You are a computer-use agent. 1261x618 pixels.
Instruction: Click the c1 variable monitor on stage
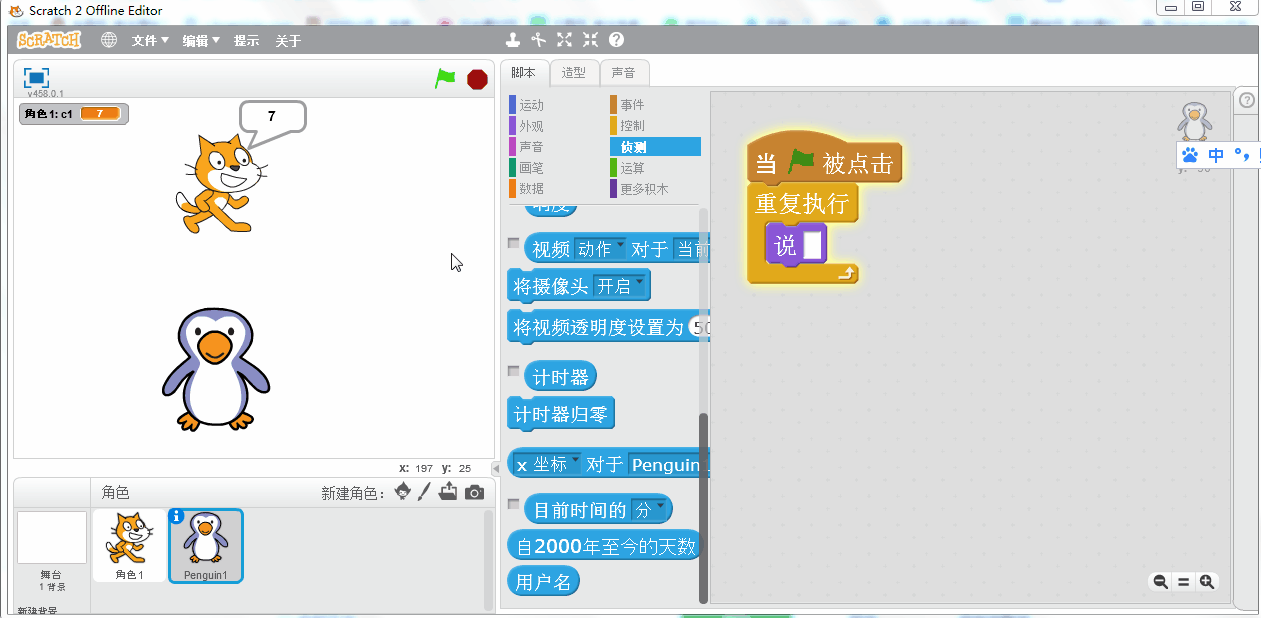coord(74,114)
